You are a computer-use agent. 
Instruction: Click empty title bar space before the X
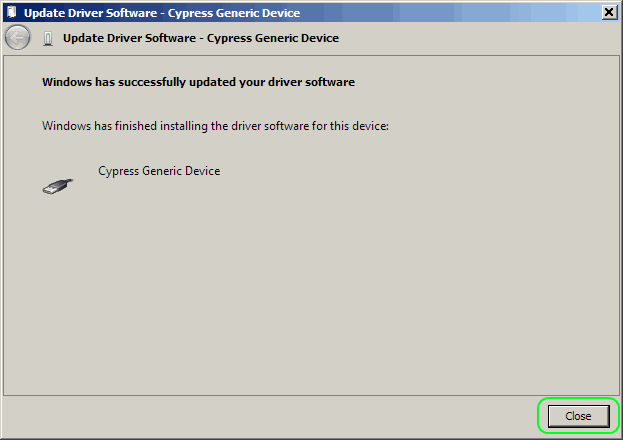pyautogui.click(x=450, y=13)
